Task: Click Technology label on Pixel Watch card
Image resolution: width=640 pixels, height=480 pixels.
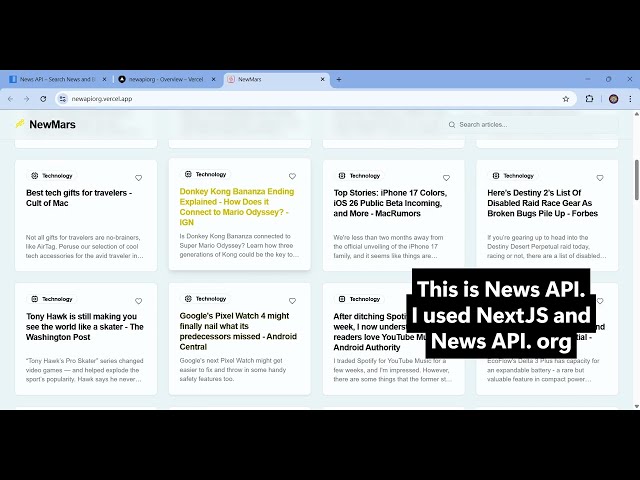Action: coord(211,299)
